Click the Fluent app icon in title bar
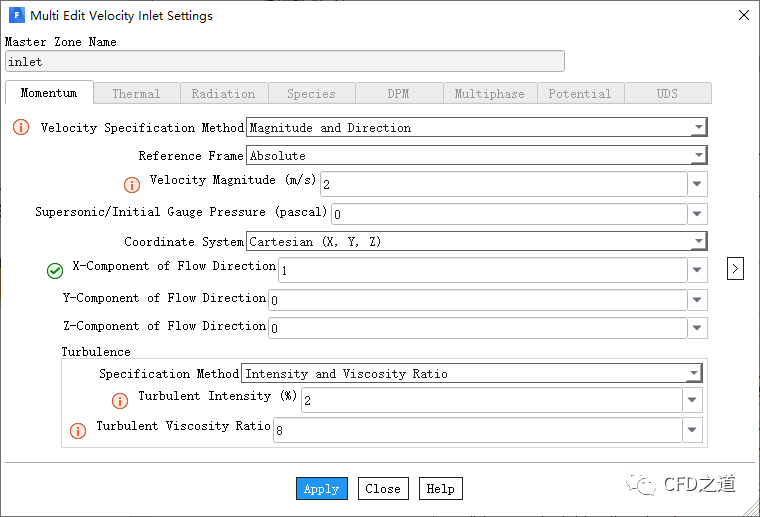 click(16, 16)
